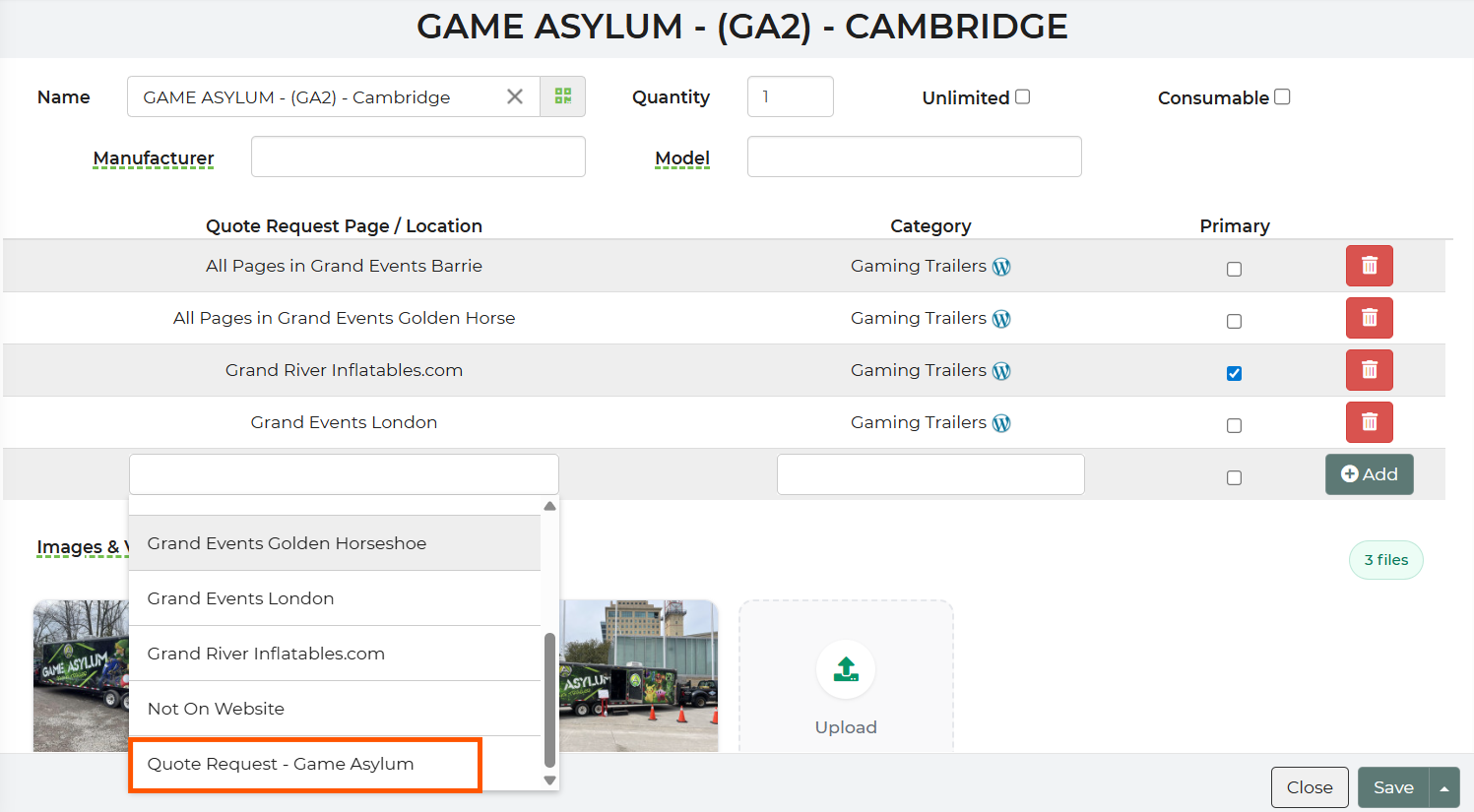
Task: Open the trailer photo with orange cones
Action: pyautogui.click(x=639, y=676)
